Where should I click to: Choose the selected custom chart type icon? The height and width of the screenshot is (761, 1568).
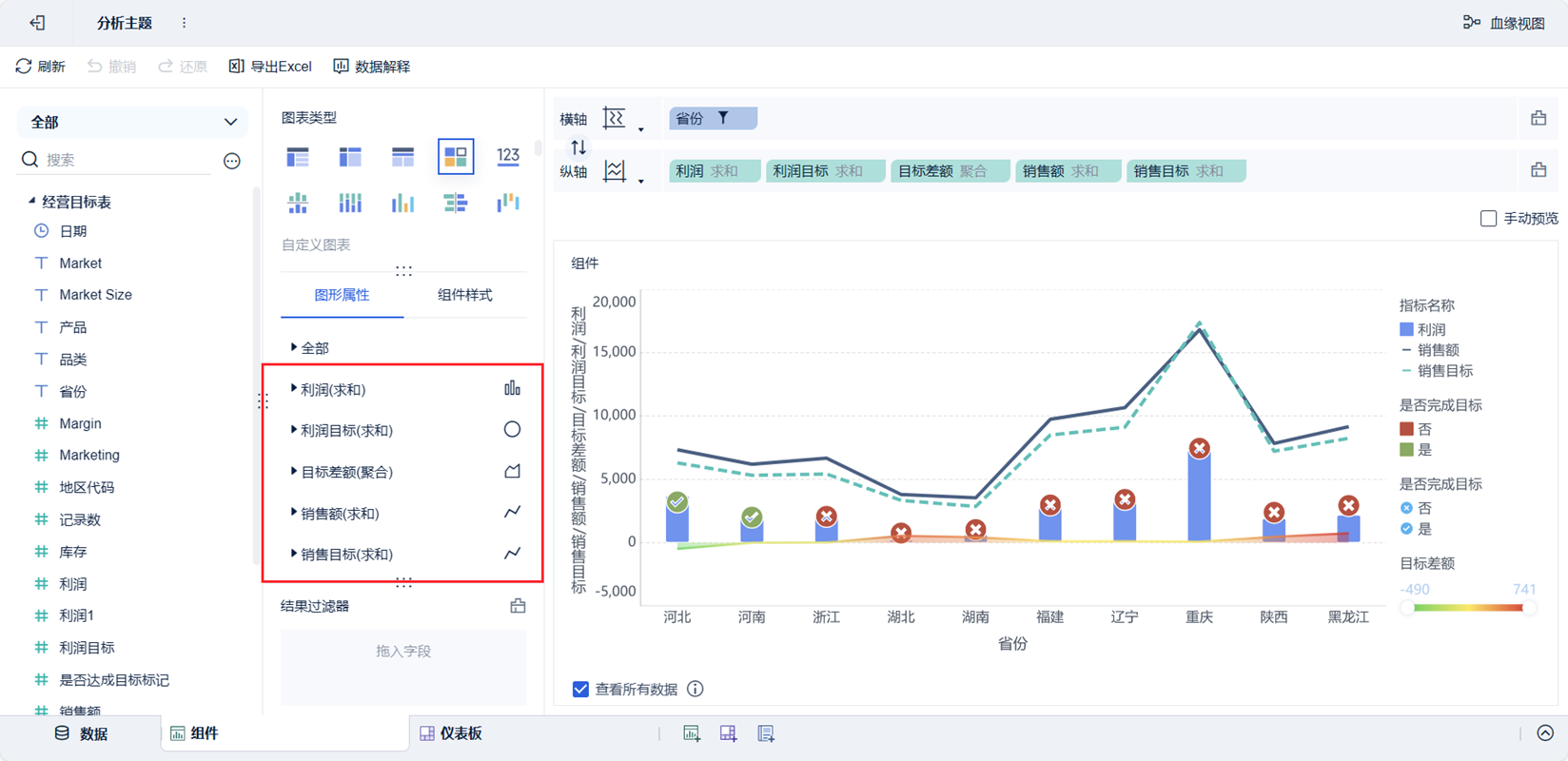(456, 156)
